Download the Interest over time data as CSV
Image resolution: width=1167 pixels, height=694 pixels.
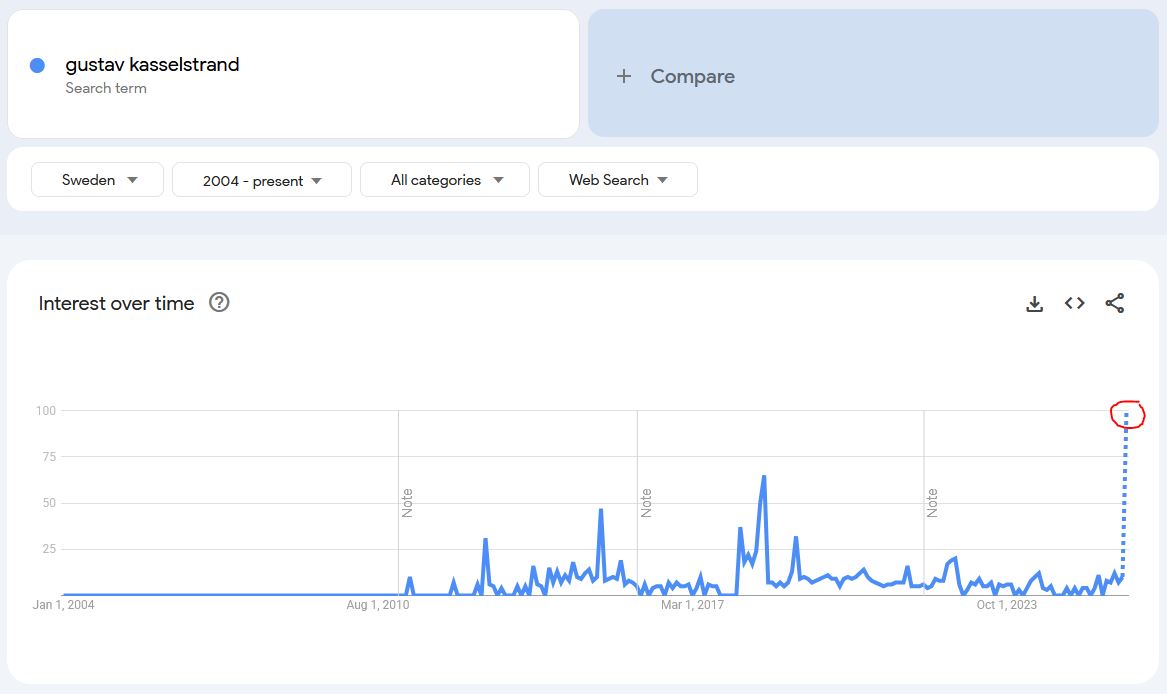click(1035, 304)
